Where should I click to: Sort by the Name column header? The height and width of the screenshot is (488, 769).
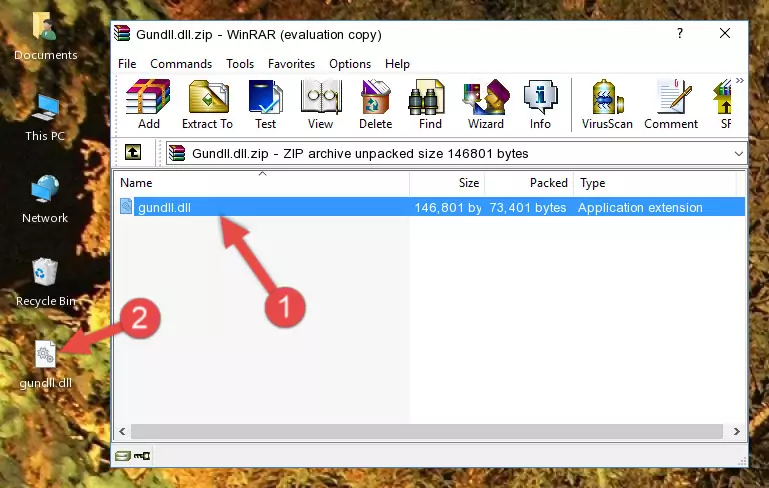(262, 183)
